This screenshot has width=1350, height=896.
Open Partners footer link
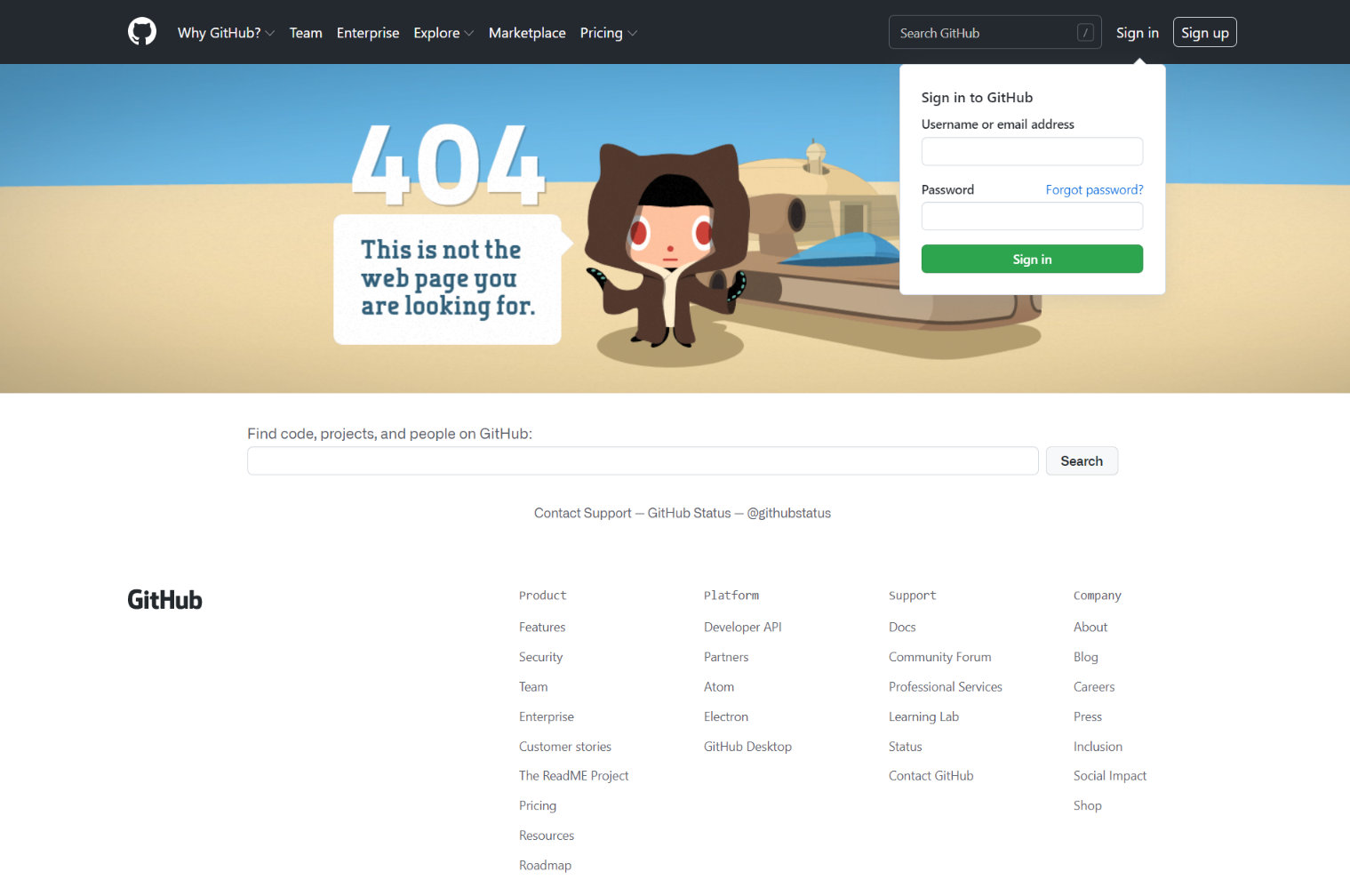(726, 657)
